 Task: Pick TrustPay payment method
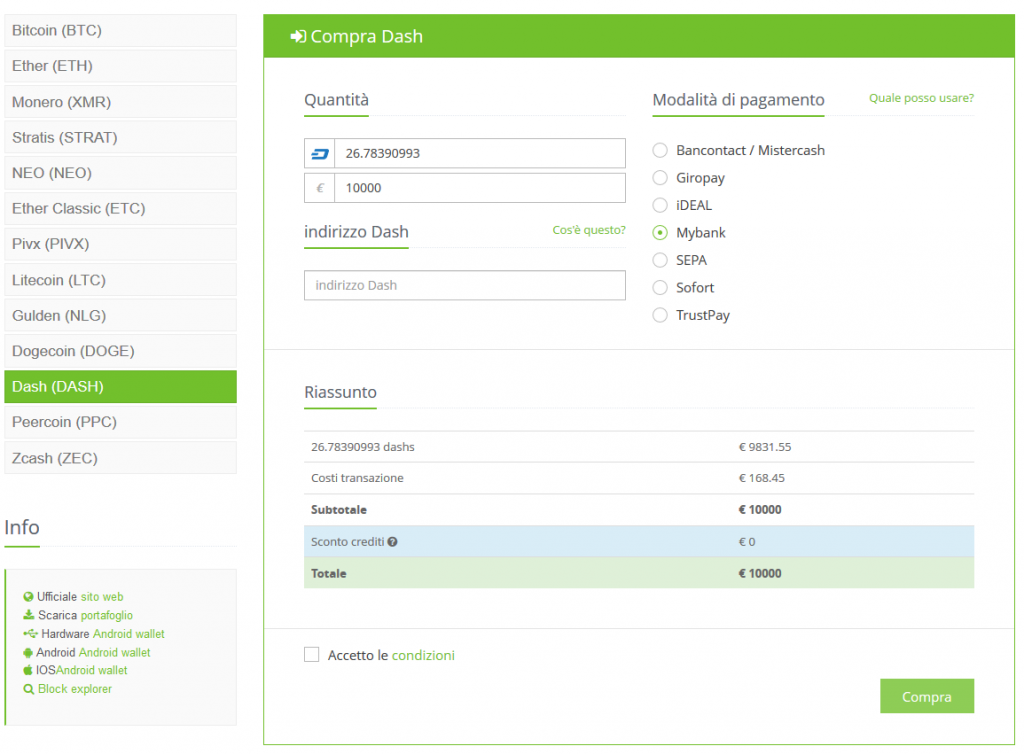pos(660,315)
